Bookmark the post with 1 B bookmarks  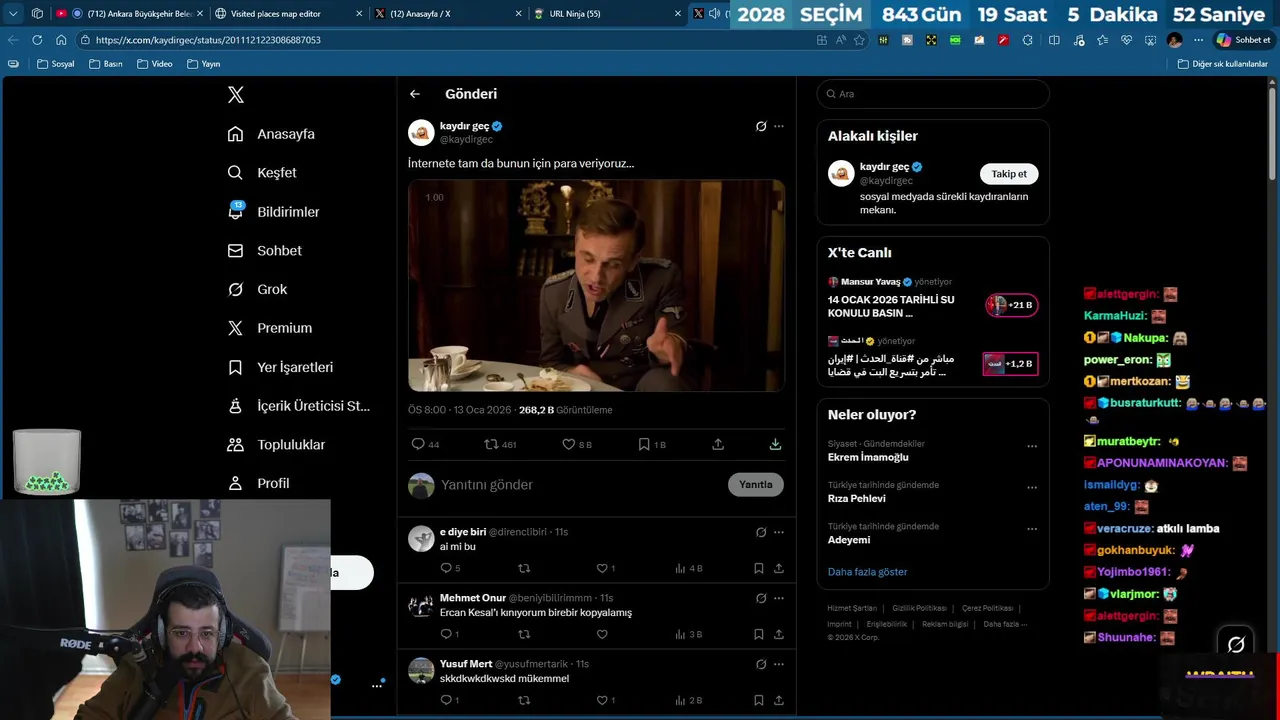[652, 444]
